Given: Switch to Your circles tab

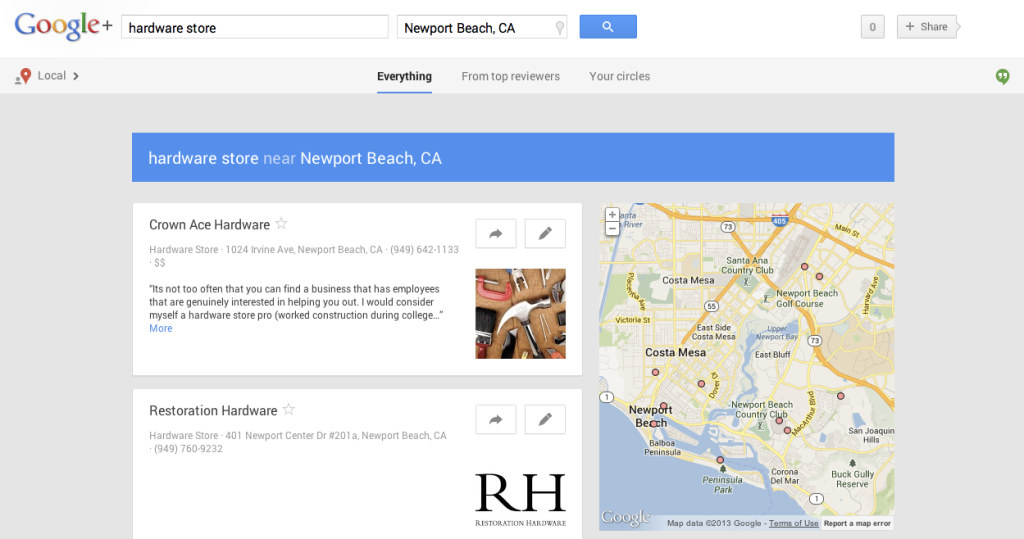Looking at the screenshot, I should tap(620, 76).
